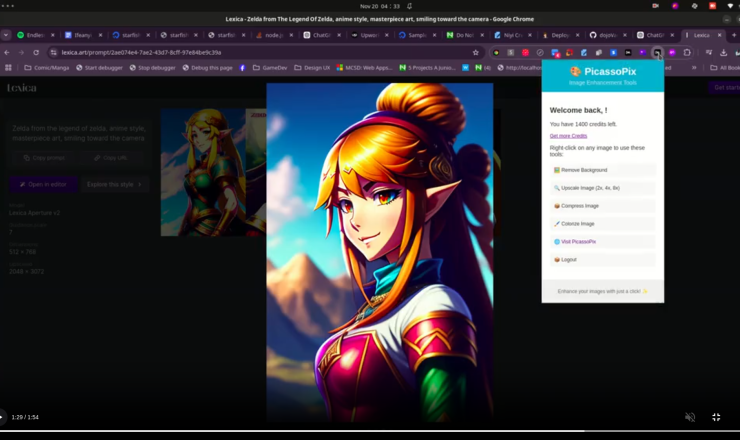Select Upscale Image (2x, 4x, 8x)

(603, 188)
